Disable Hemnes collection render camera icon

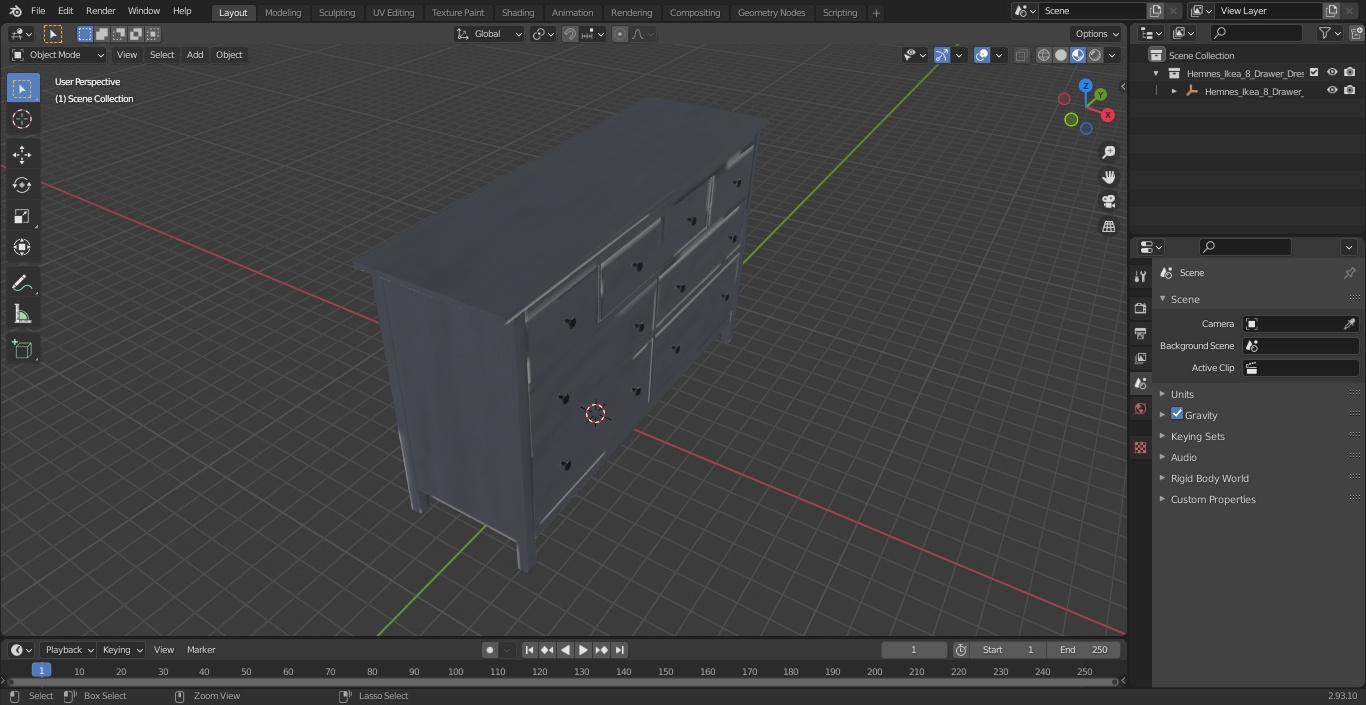1350,72
